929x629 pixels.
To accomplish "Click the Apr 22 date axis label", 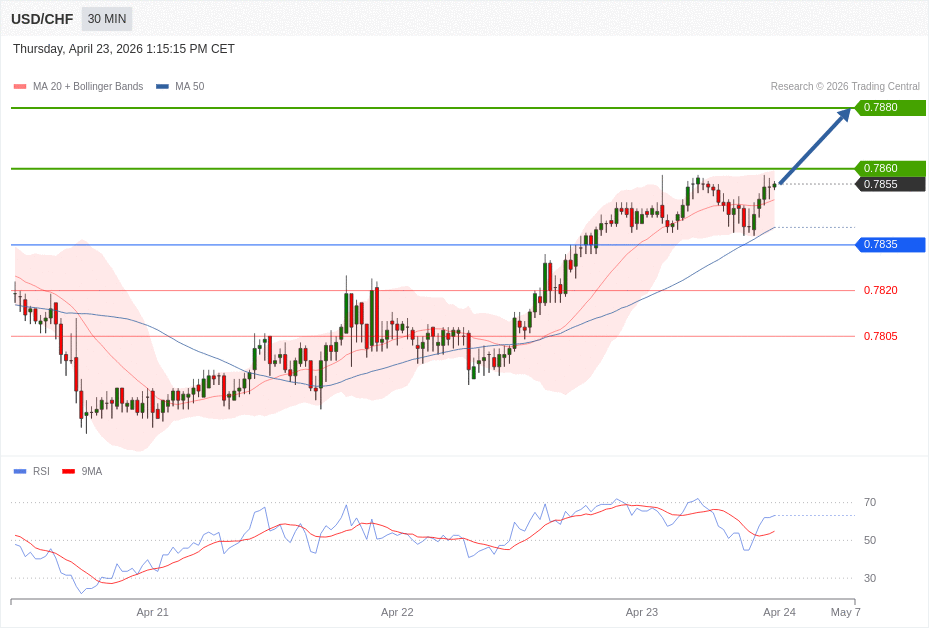I will tap(397, 612).
